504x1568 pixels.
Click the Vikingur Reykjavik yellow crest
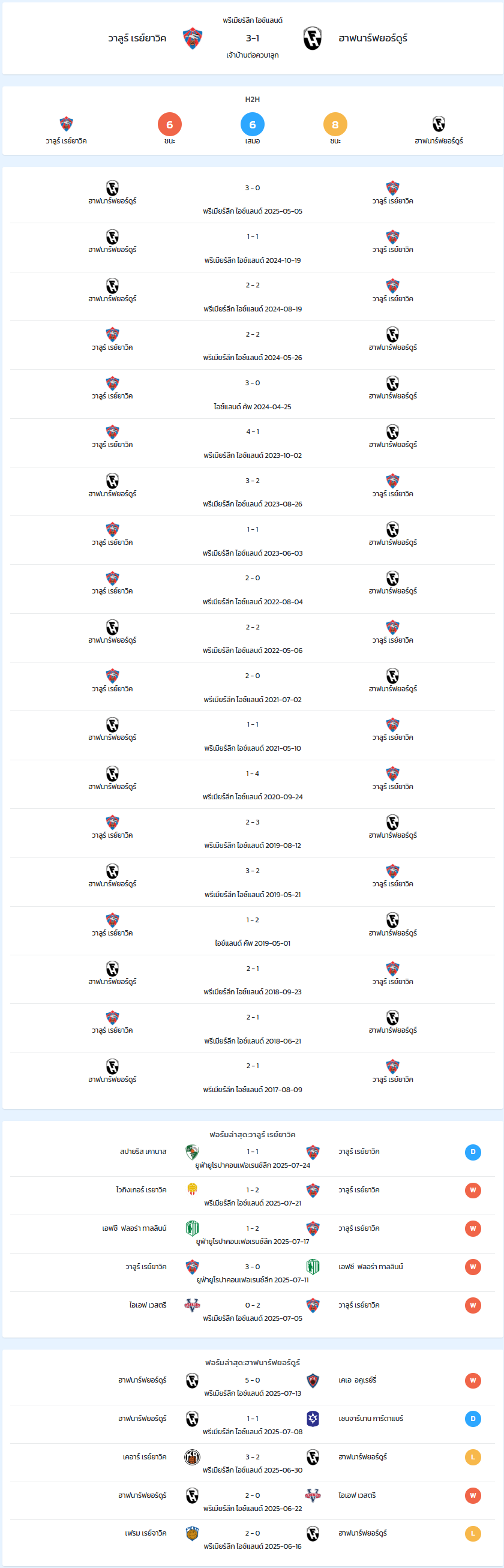coord(193,1190)
